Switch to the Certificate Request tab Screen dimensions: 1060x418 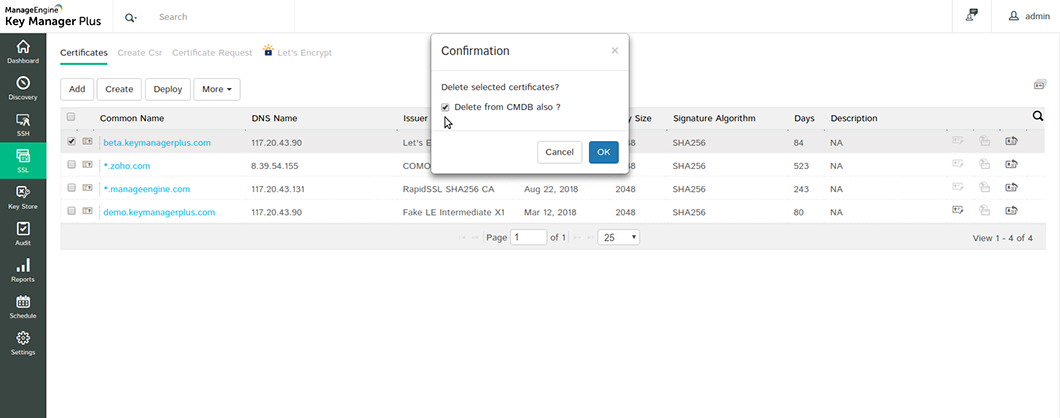tap(212, 52)
